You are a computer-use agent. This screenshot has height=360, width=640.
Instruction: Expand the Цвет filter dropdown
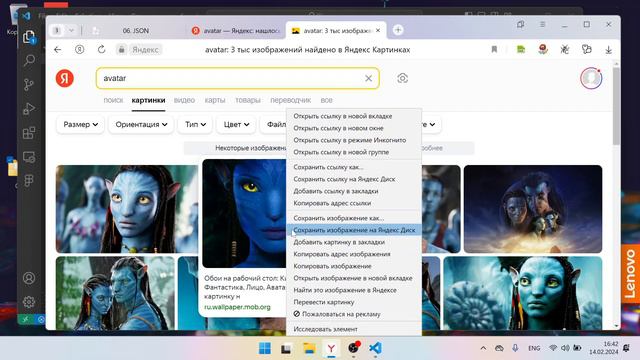(236, 124)
